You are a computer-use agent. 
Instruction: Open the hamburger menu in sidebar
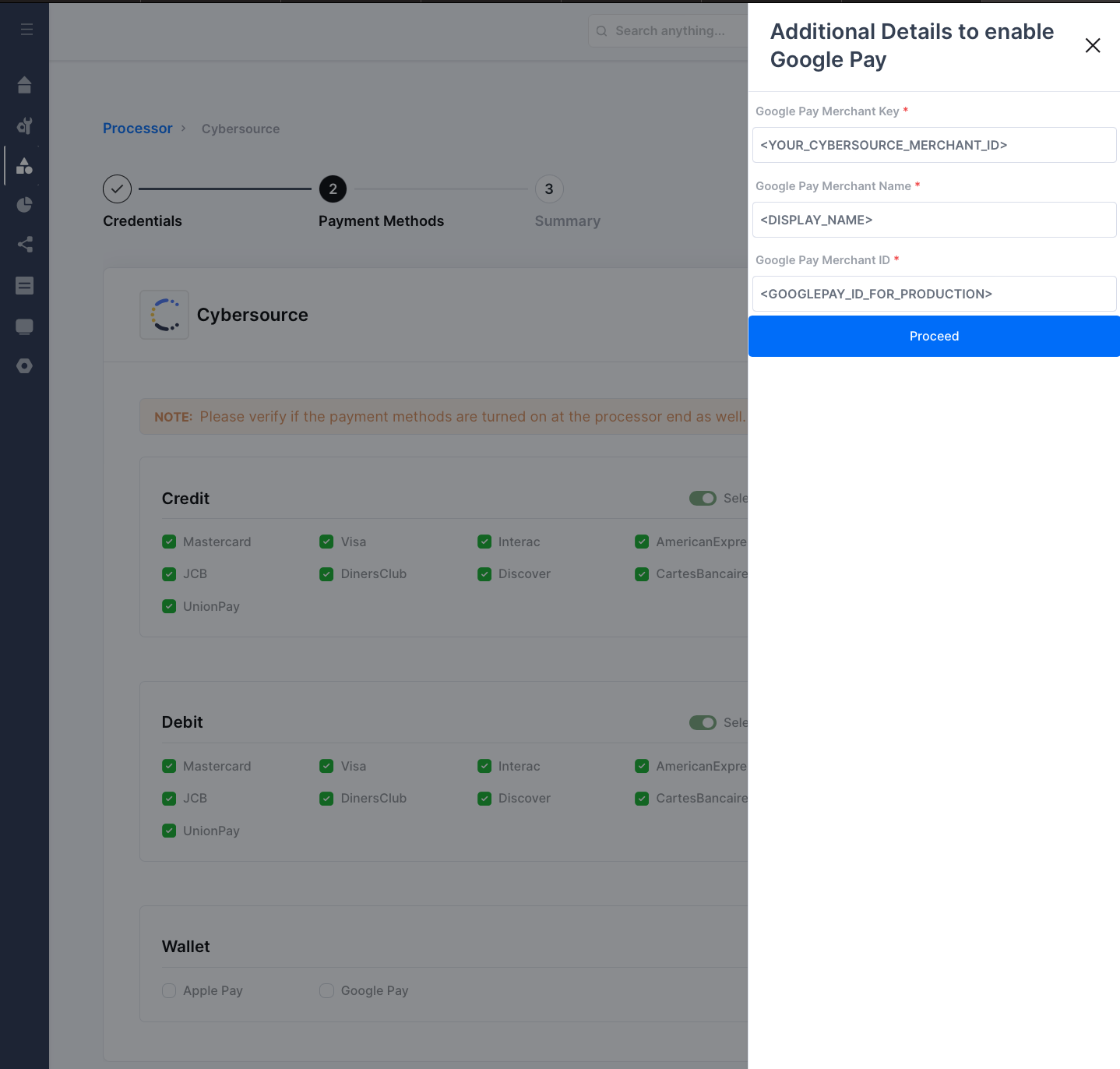tap(26, 30)
